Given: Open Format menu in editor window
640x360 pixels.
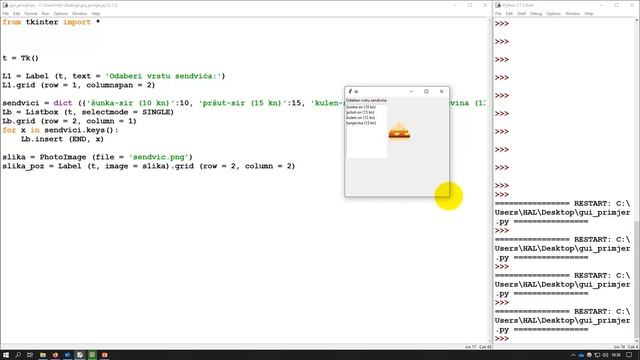Looking at the screenshot, I should pyautogui.click(x=31, y=13).
